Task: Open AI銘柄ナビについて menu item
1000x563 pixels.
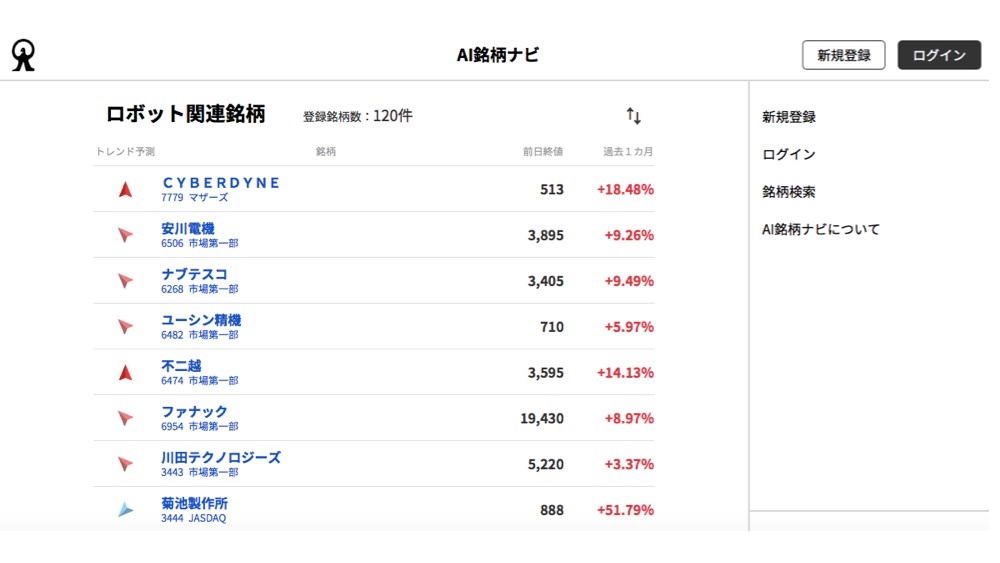Action: pos(821,229)
